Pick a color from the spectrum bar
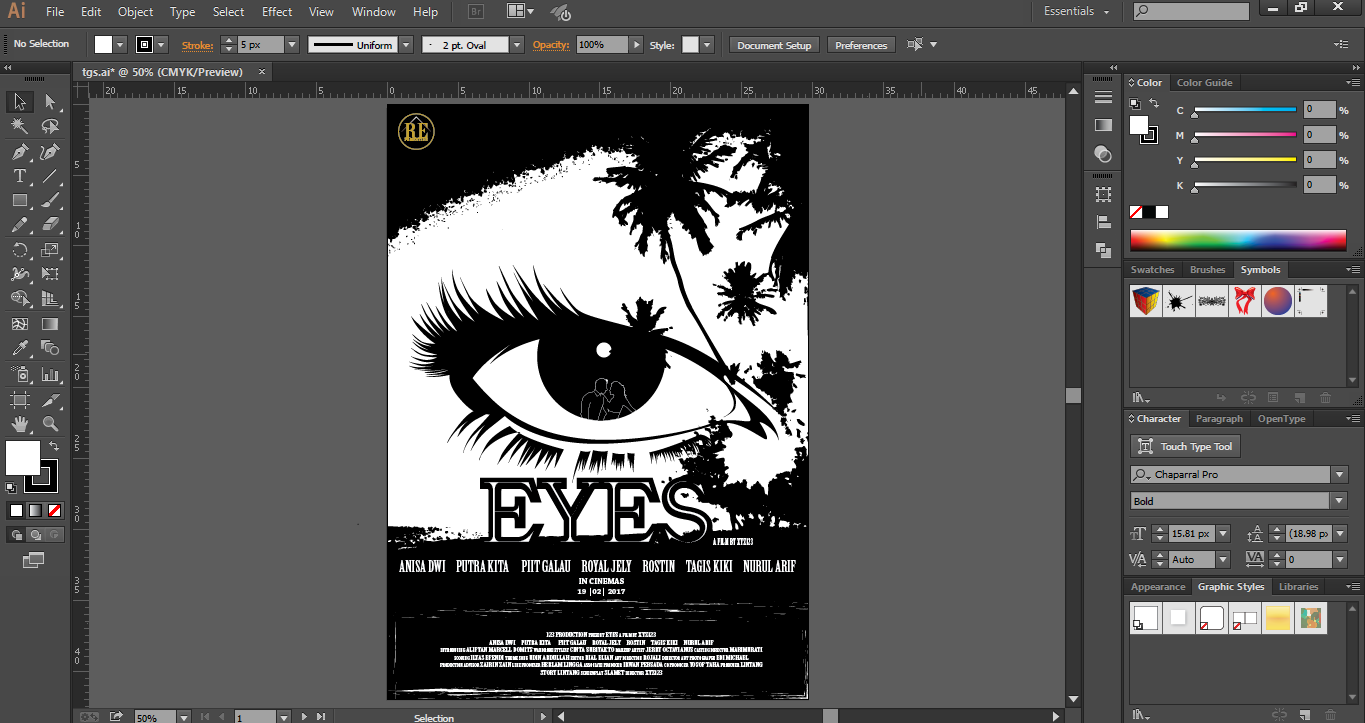The height and width of the screenshot is (723, 1365). 1238,240
